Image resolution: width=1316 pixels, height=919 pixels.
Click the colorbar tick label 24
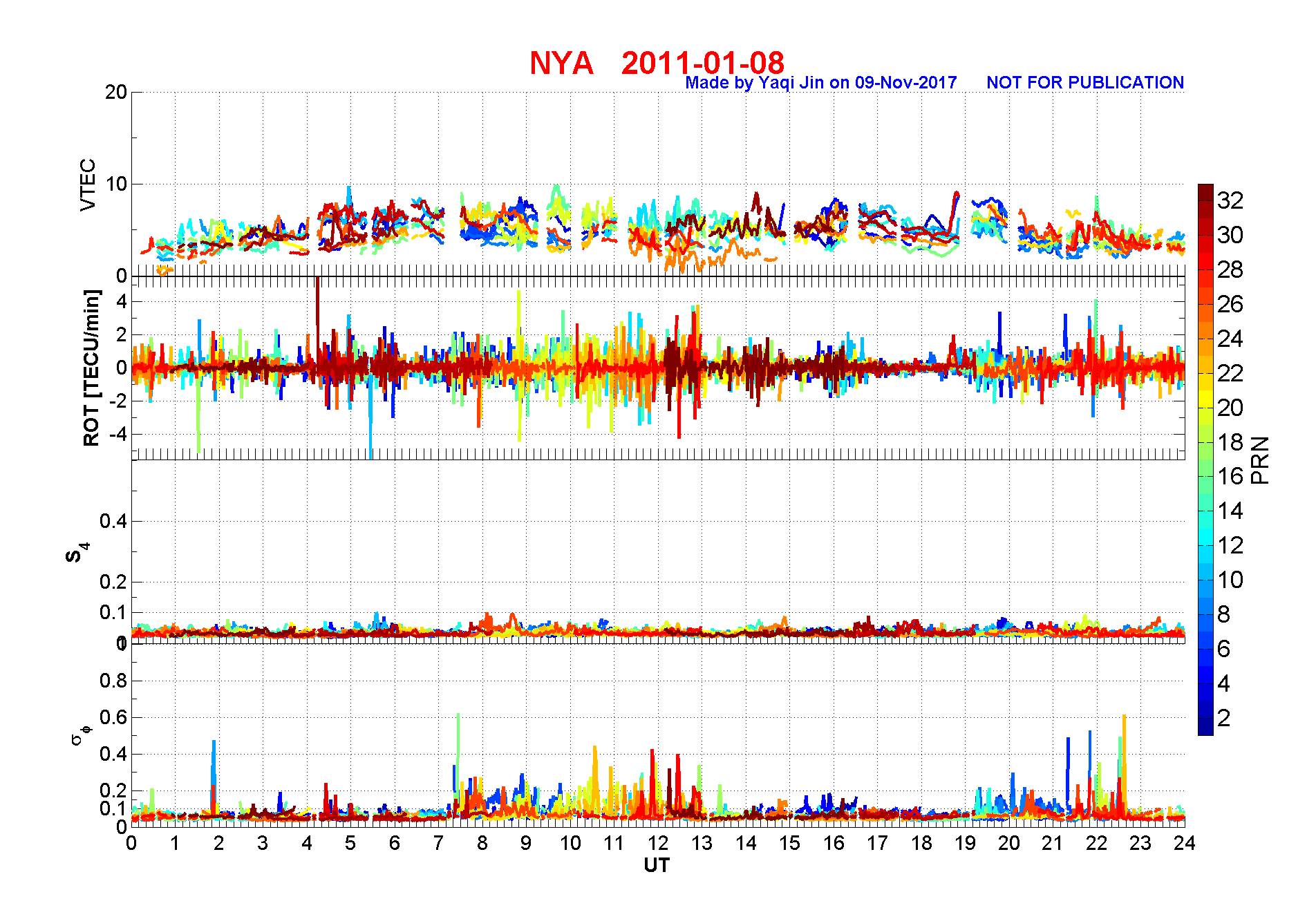point(1230,339)
